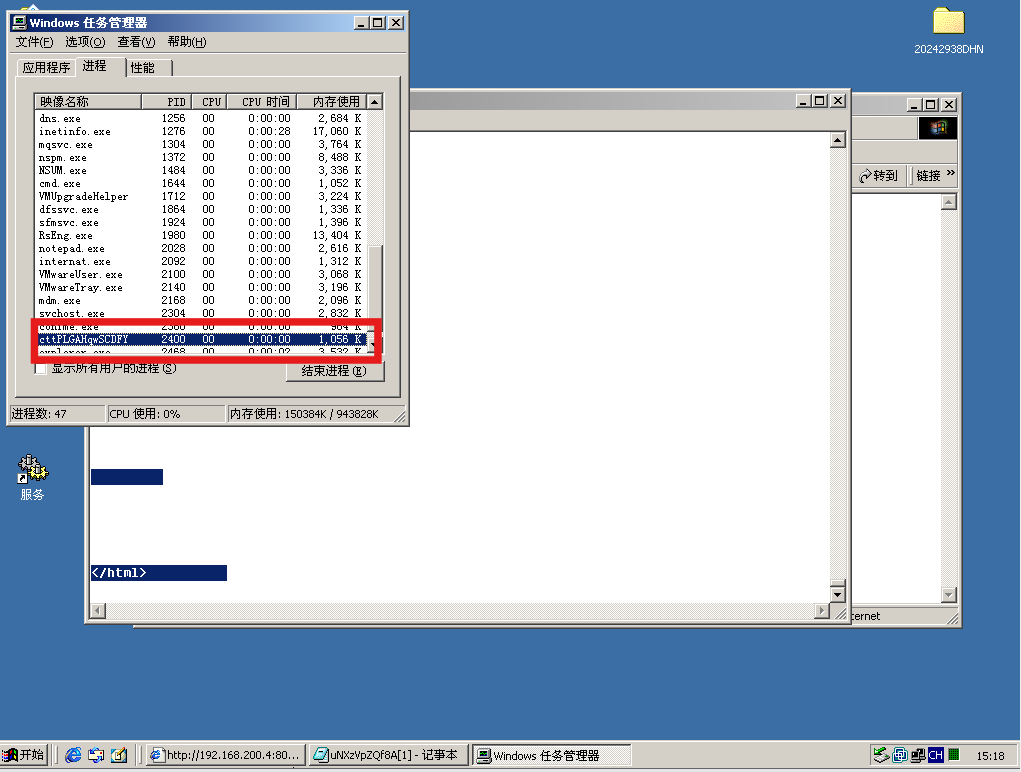Click the show desktop quick launch icon
The height and width of the screenshot is (772, 1021).
[119, 755]
